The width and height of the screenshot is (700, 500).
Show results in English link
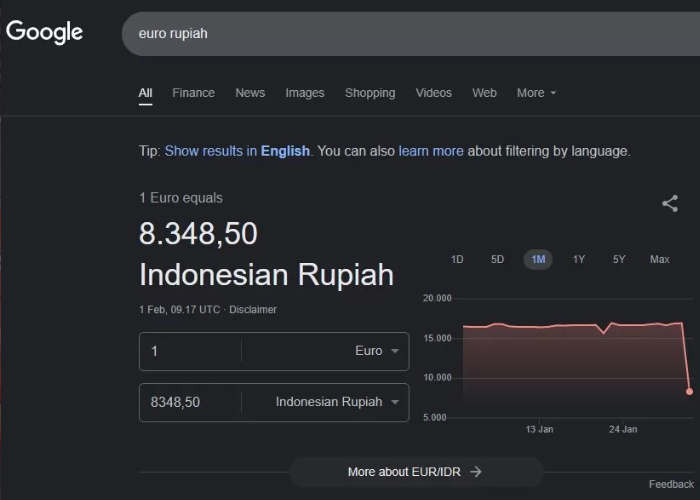point(237,151)
